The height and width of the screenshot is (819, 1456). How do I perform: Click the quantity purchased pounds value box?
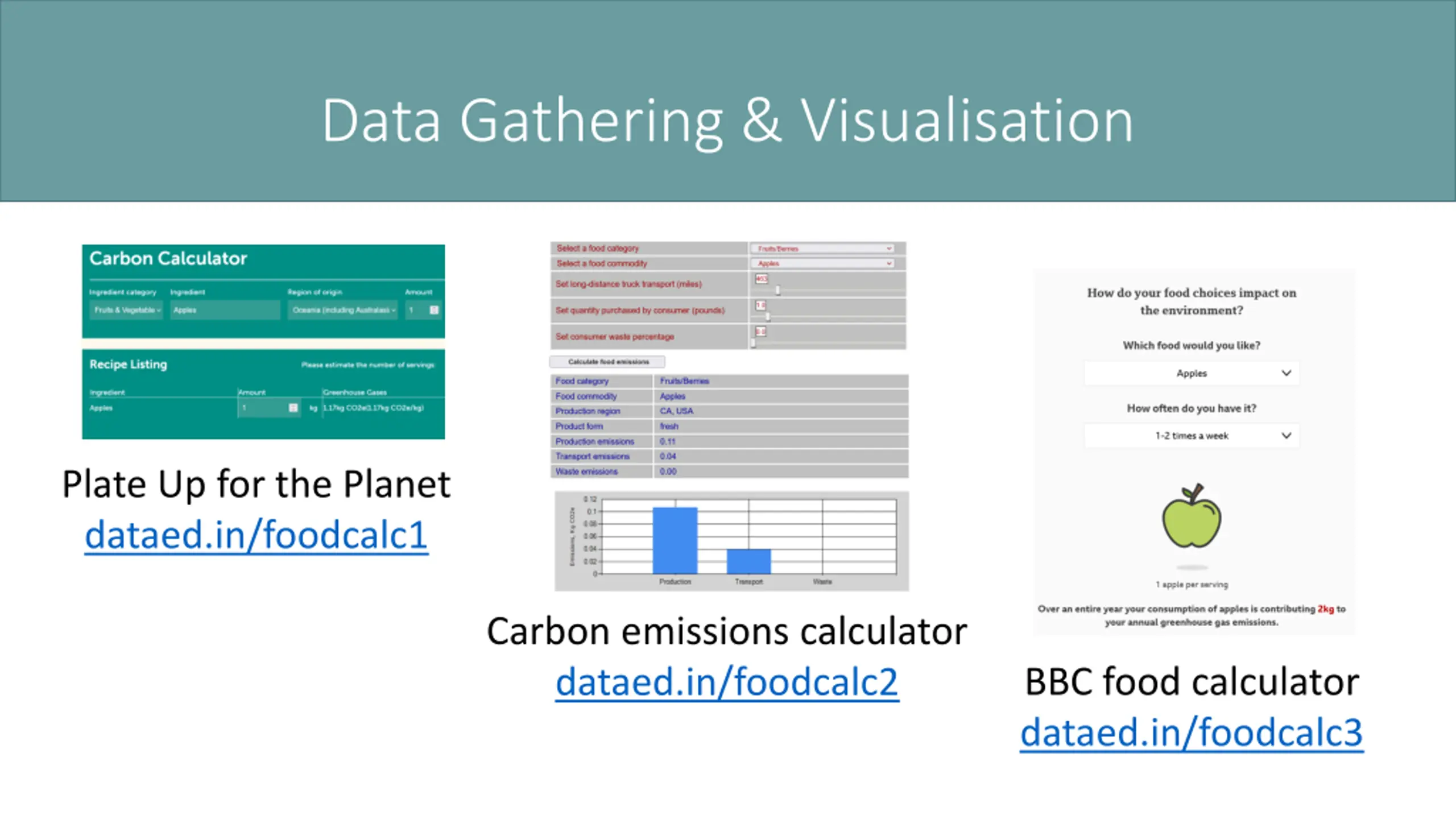click(760, 305)
